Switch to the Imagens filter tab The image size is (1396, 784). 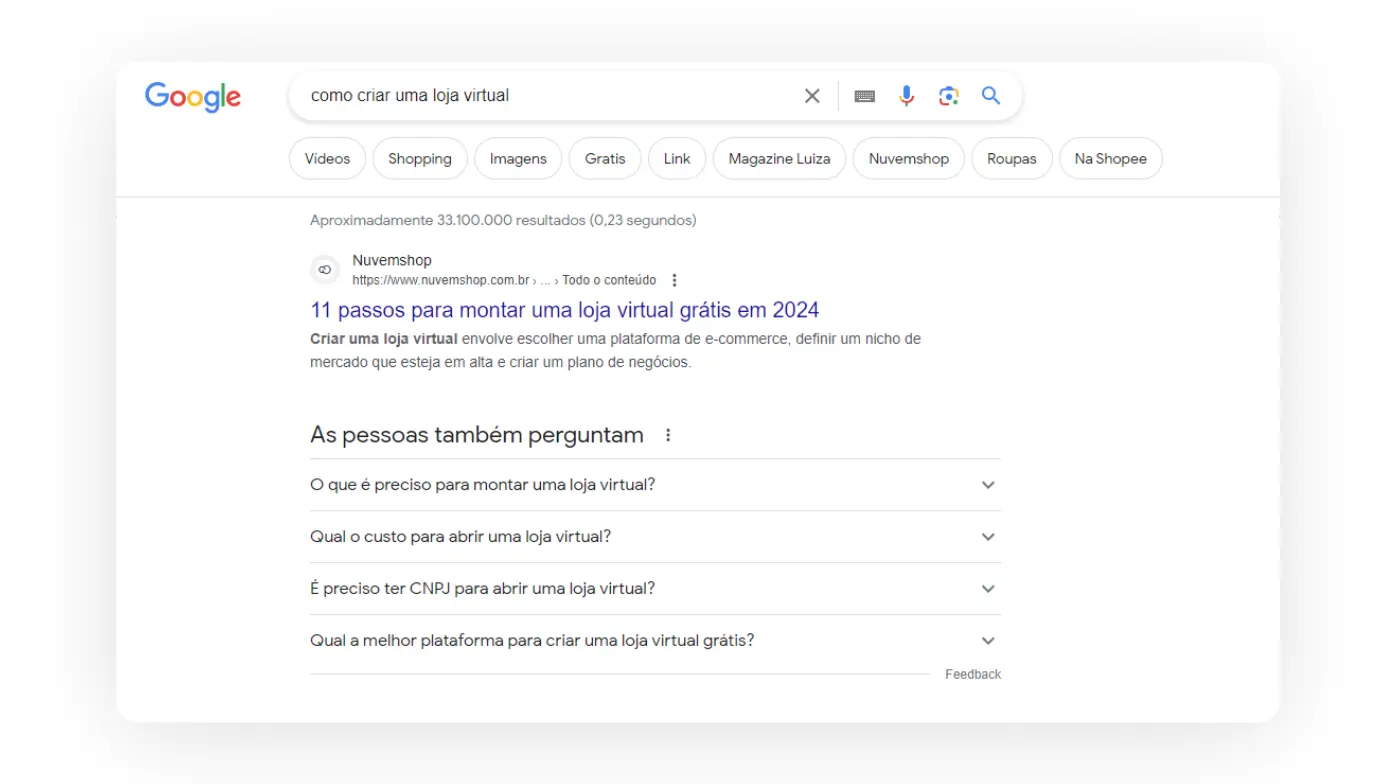point(517,158)
